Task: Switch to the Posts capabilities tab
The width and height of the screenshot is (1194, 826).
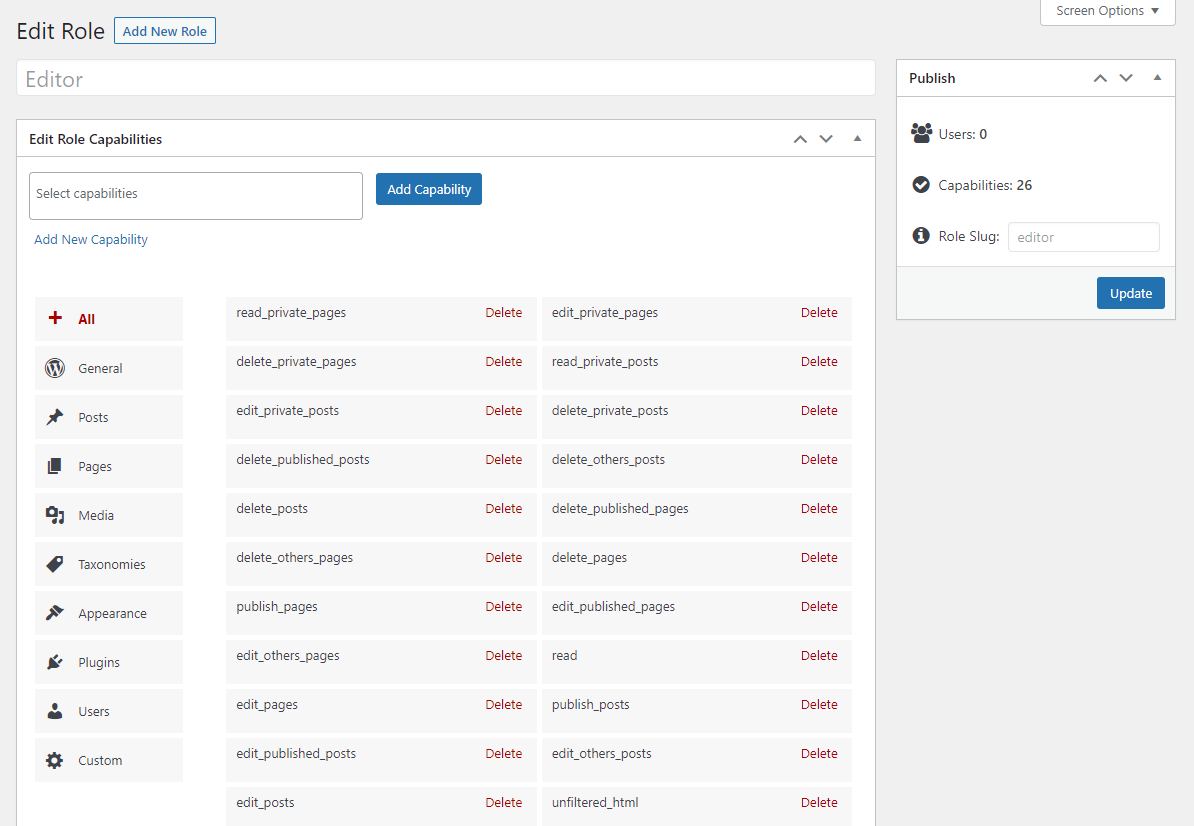Action: tap(109, 417)
